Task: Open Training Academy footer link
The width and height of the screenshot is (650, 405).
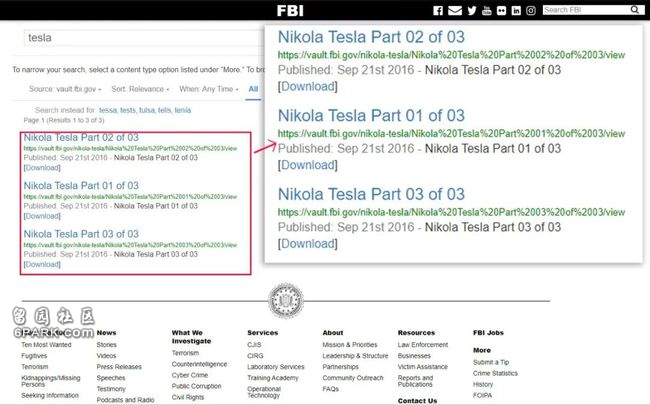Action: coord(273,378)
